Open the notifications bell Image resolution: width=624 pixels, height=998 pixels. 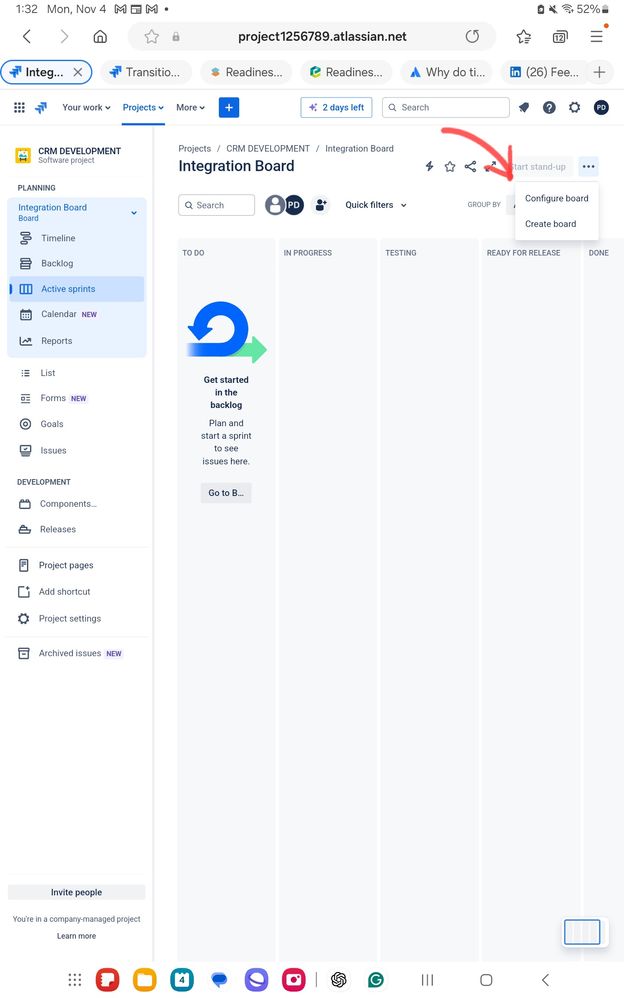[524, 108]
